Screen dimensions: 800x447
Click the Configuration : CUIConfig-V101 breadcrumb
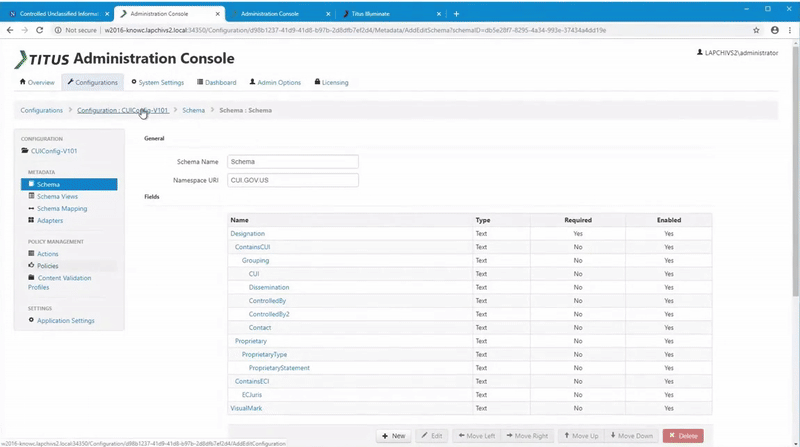(122, 110)
